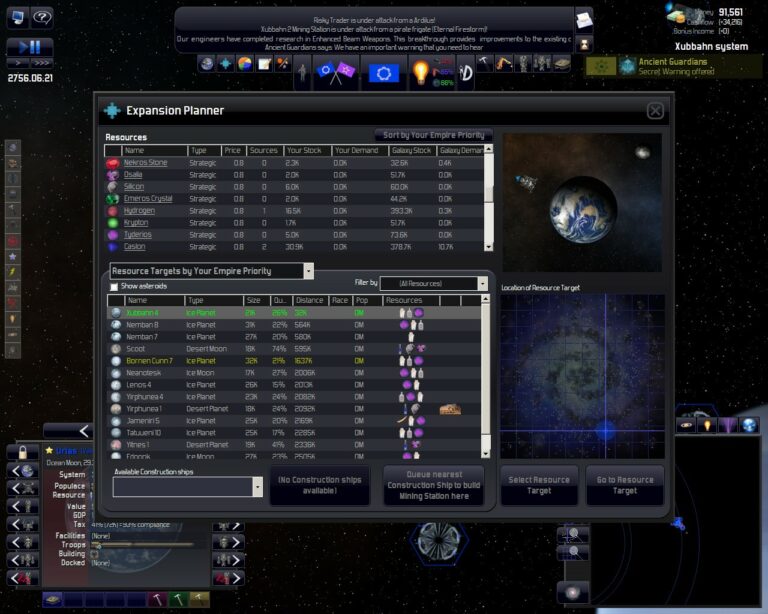The height and width of the screenshot is (614, 768).
Task: Open the game menu computer icon
Action: (17, 18)
